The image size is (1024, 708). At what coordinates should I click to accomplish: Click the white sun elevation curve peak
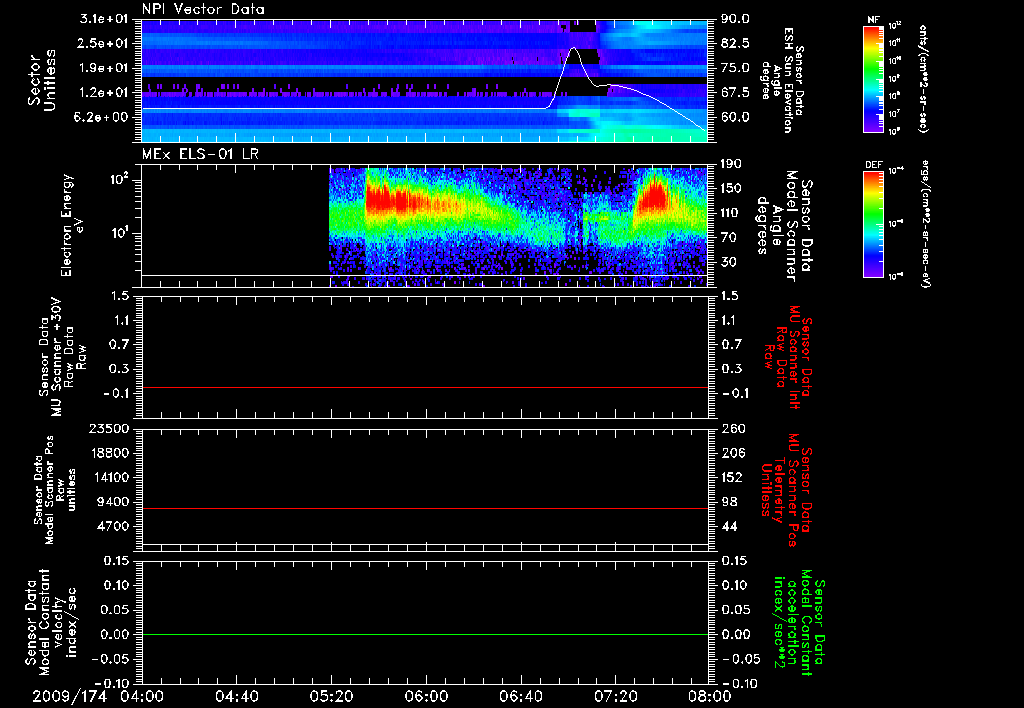(573, 48)
